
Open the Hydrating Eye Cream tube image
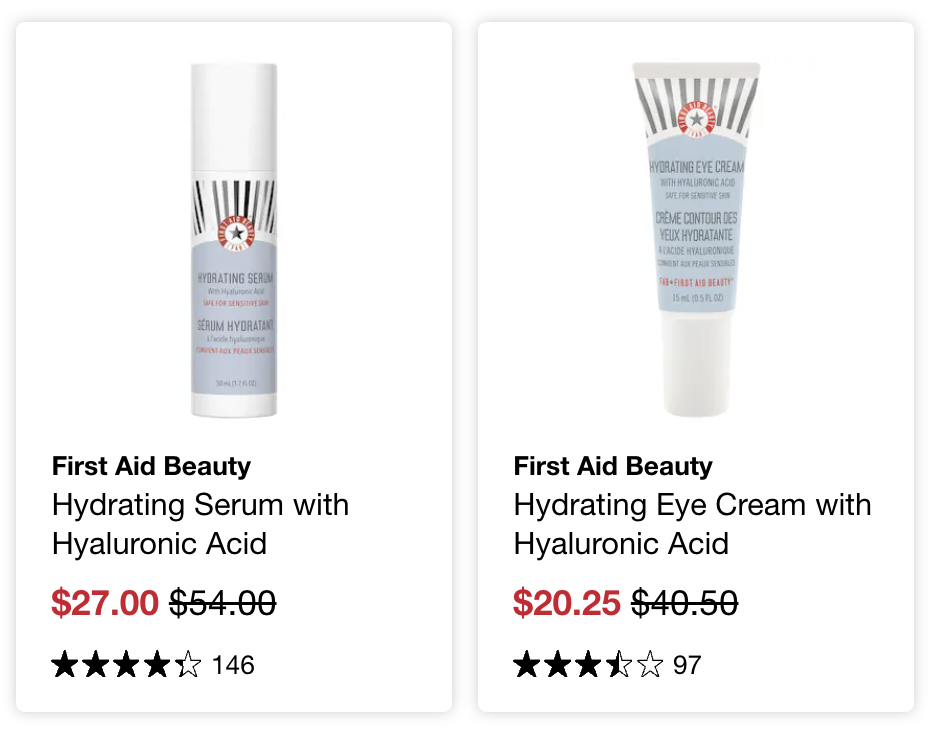pos(696,239)
